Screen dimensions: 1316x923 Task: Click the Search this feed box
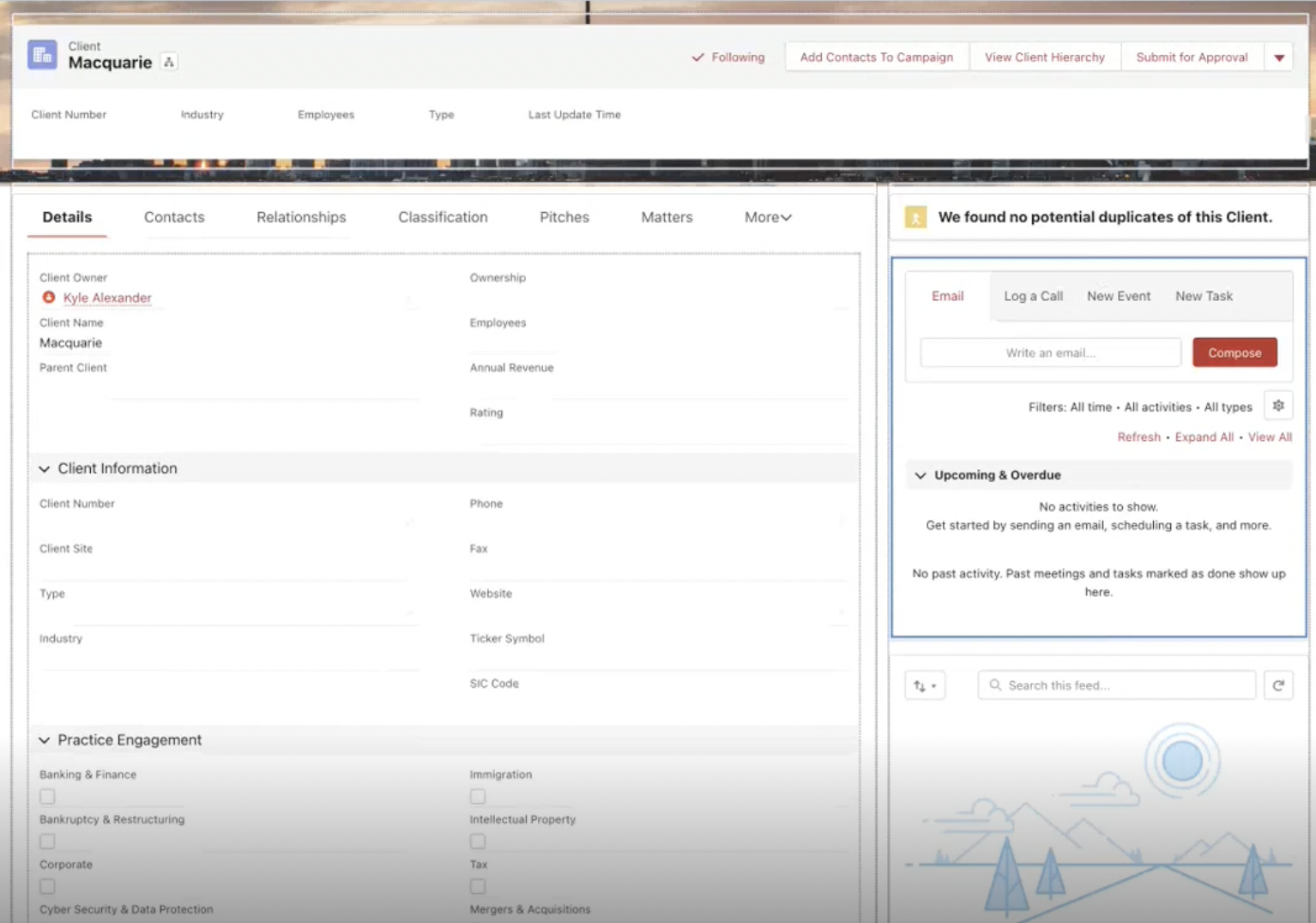(x=1117, y=685)
